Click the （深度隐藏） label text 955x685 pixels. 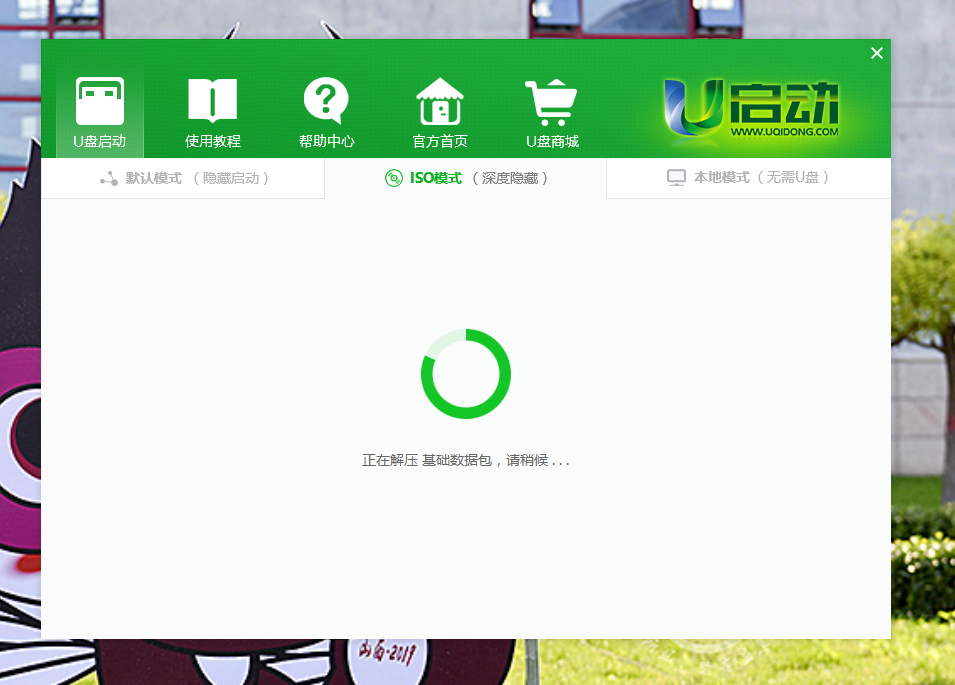pyautogui.click(x=512, y=178)
